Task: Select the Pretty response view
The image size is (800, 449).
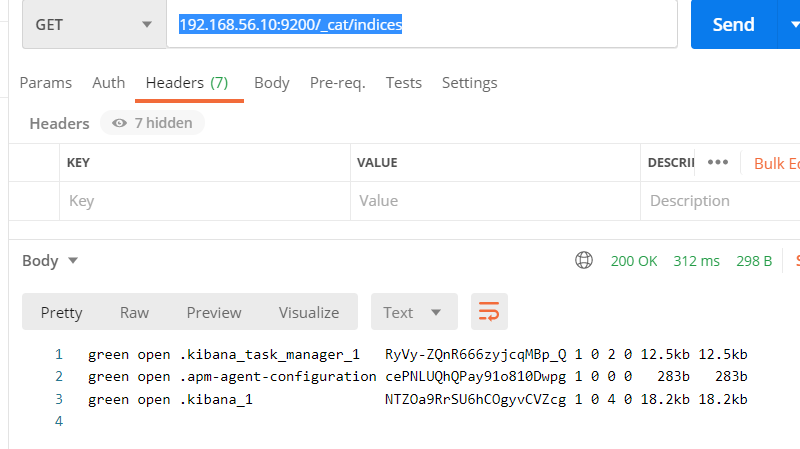Action: click(x=61, y=312)
